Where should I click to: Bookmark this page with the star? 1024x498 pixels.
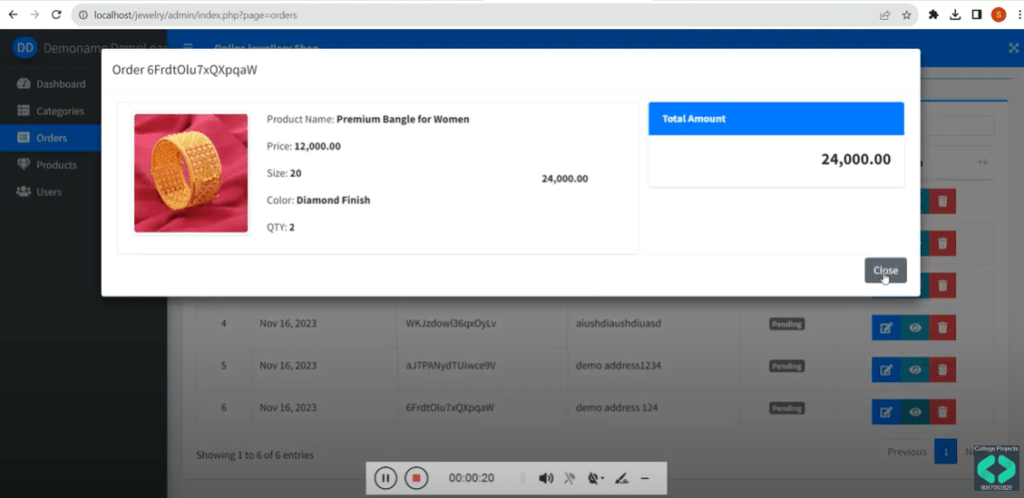click(906, 14)
